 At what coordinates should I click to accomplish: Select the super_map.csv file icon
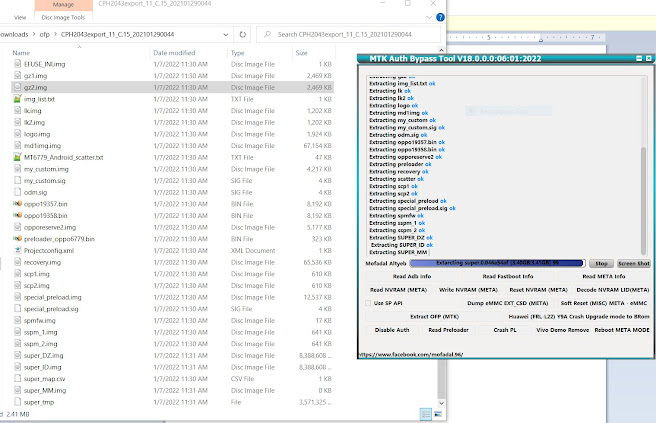[17, 379]
